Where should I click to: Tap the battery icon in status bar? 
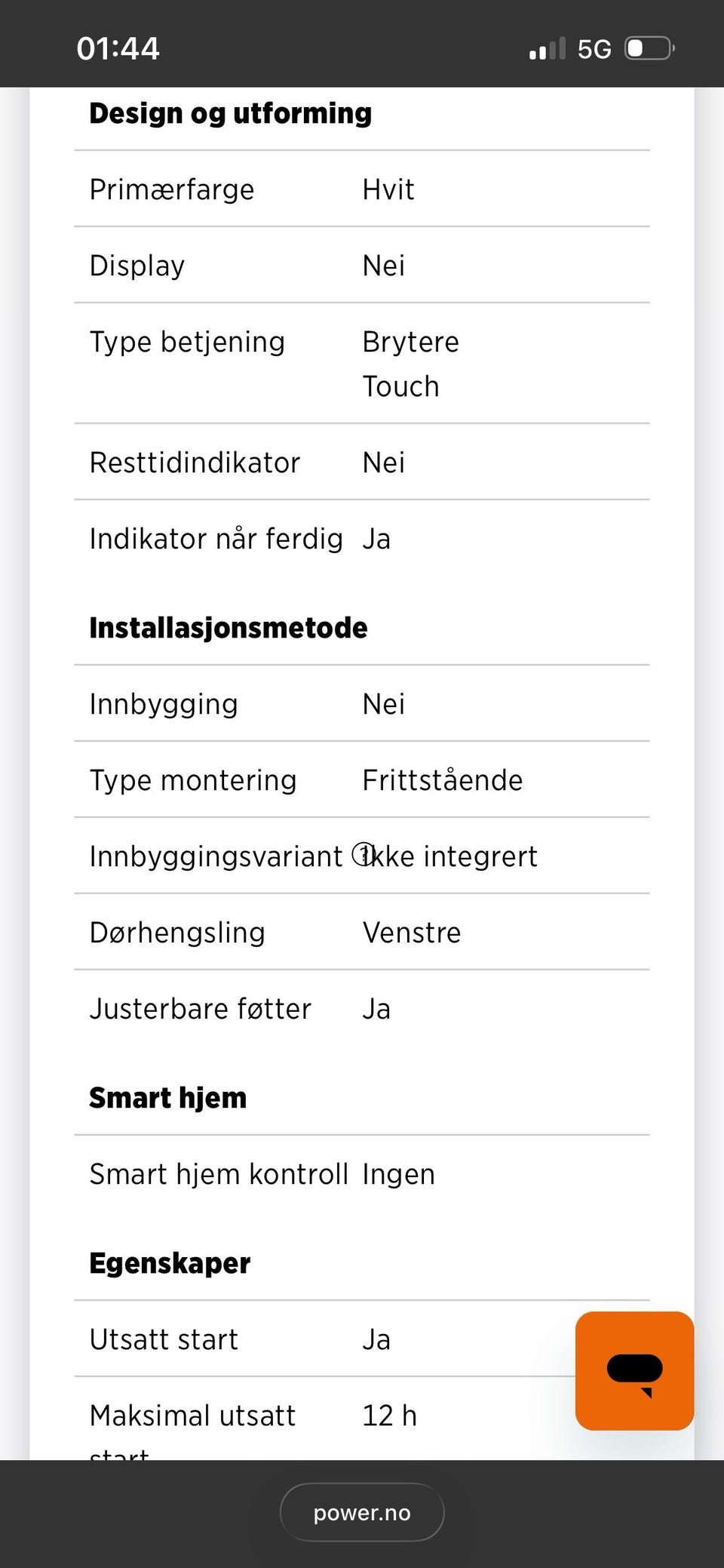[650, 49]
